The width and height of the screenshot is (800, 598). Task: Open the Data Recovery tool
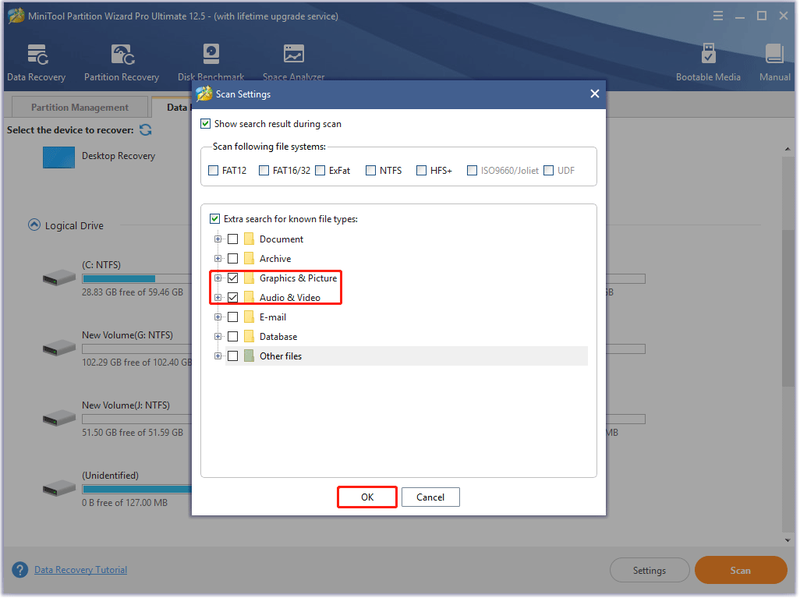click(37, 62)
